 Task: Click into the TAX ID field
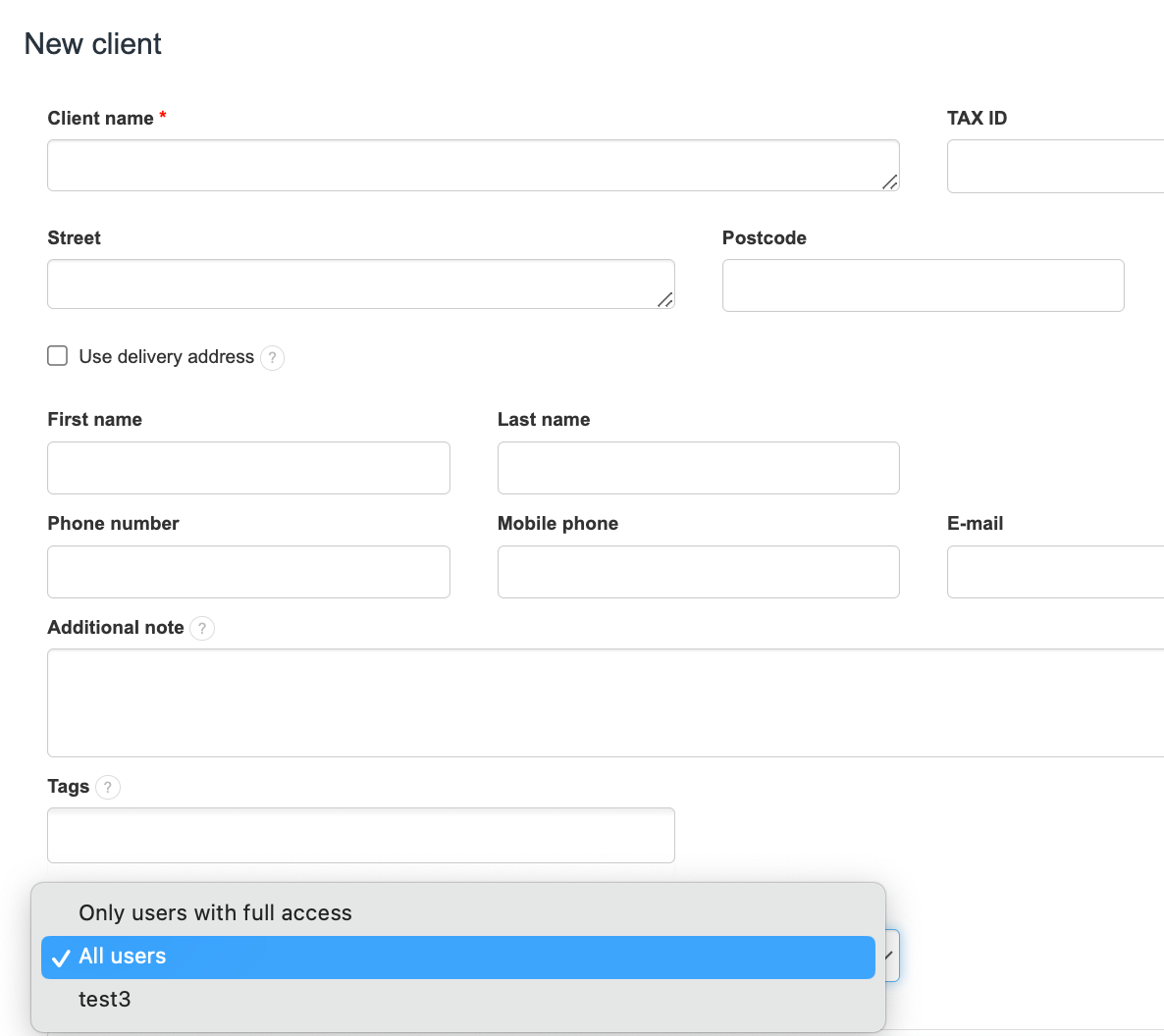pos(1055,167)
